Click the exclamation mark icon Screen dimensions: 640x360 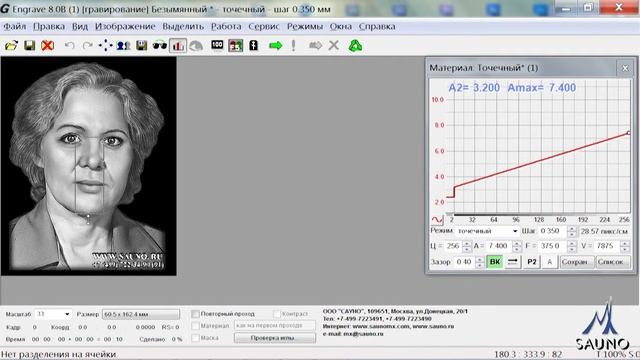[x=293, y=45]
